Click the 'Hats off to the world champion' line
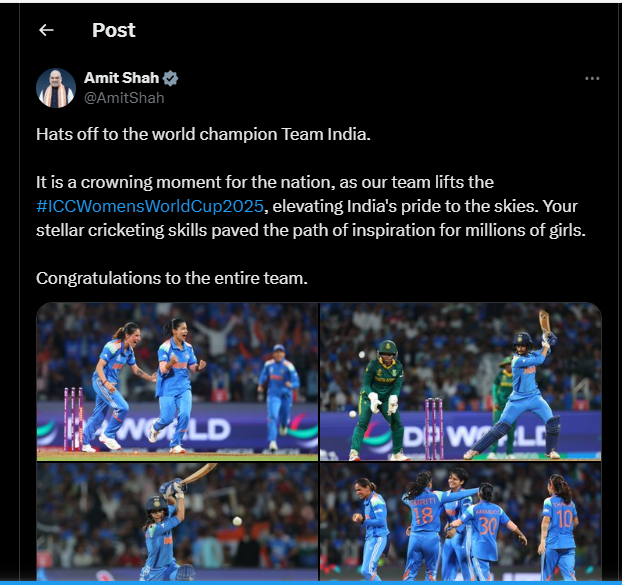The image size is (622, 585). click(203, 134)
